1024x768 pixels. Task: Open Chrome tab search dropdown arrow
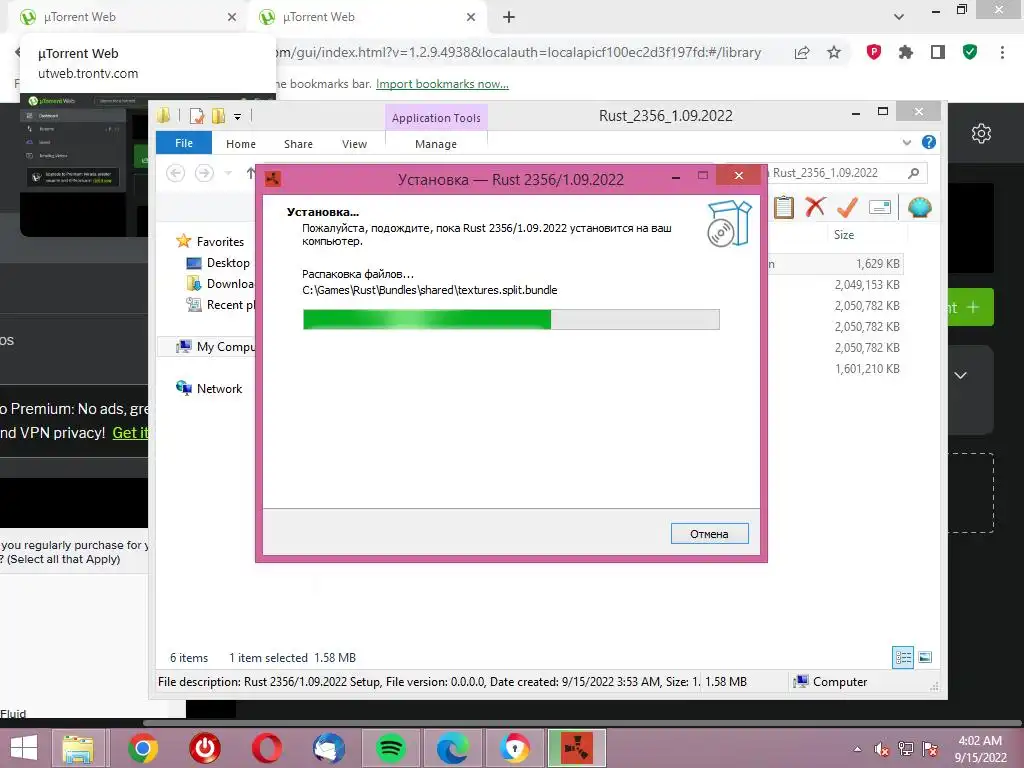tap(899, 17)
